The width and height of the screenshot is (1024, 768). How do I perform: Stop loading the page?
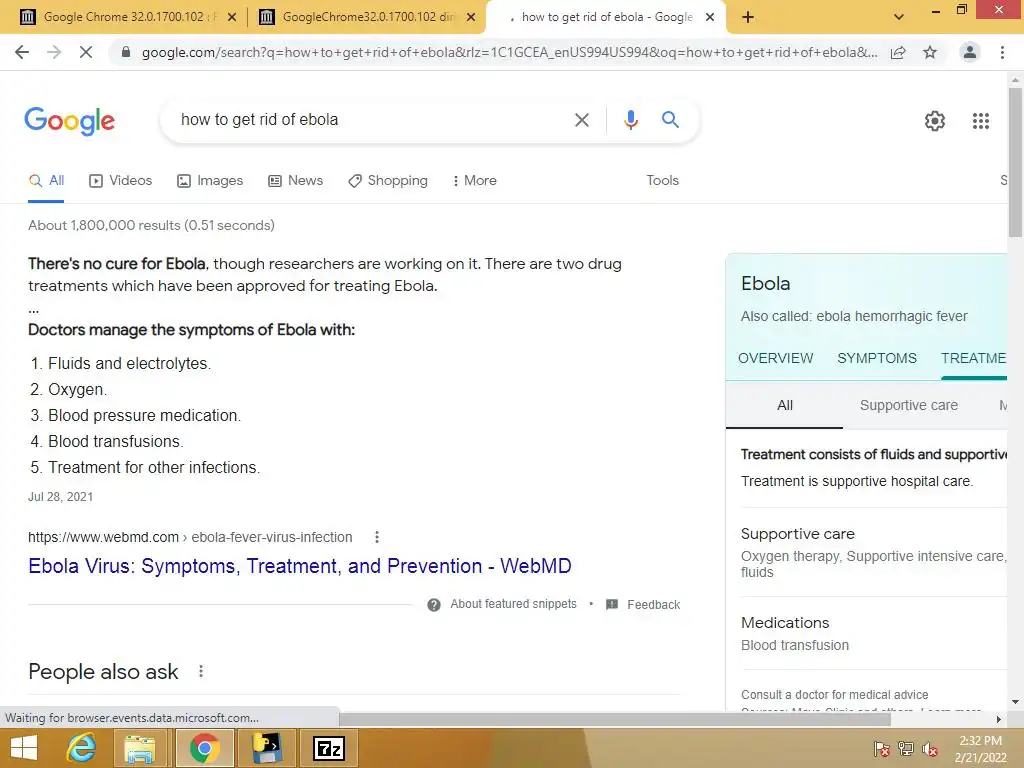pyautogui.click(x=86, y=52)
